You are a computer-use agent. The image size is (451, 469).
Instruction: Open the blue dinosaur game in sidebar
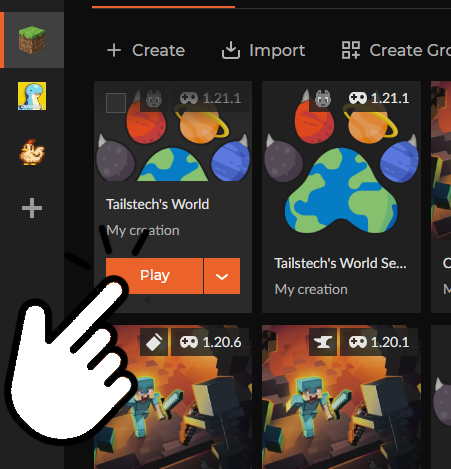point(32,96)
